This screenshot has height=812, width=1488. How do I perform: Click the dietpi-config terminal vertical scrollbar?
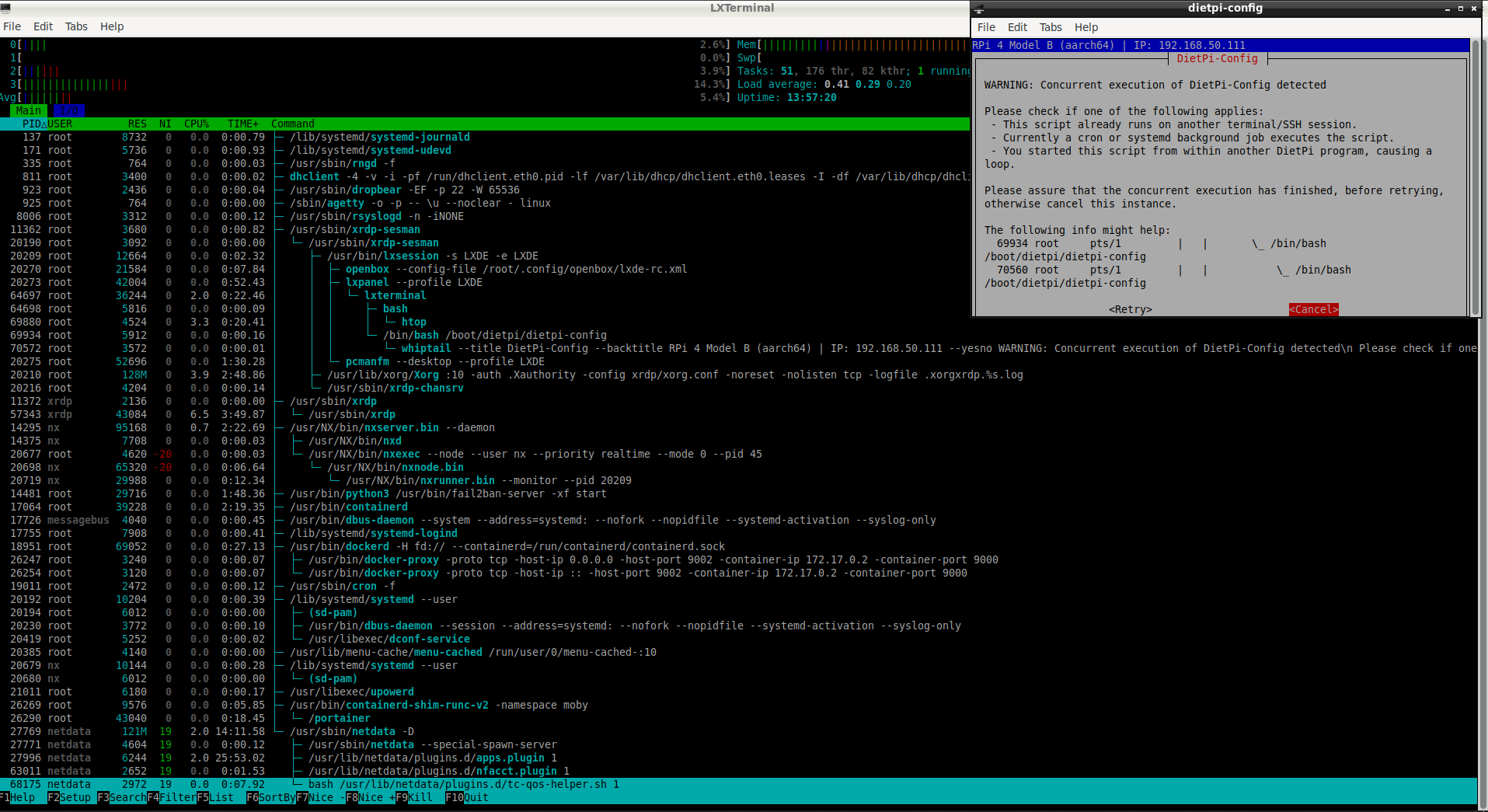1475,177
